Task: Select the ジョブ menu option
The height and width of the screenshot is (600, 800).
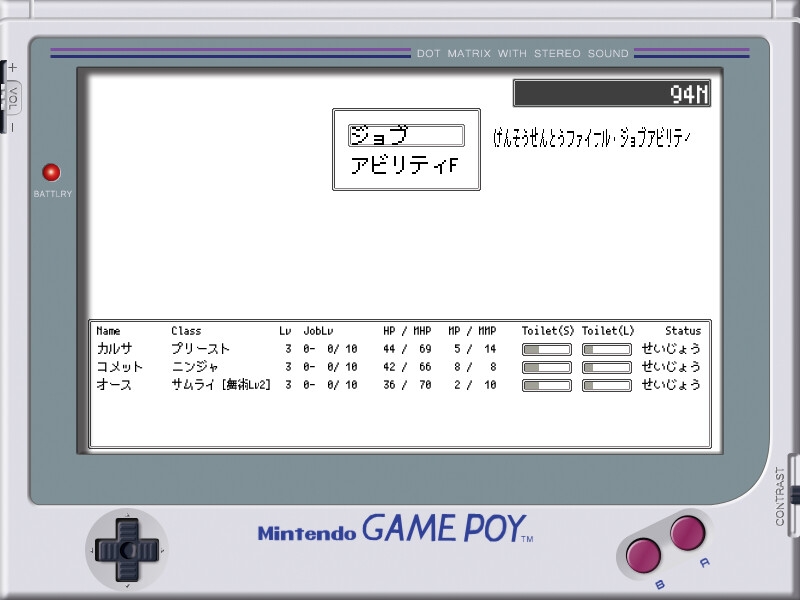Action: (406, 135)
